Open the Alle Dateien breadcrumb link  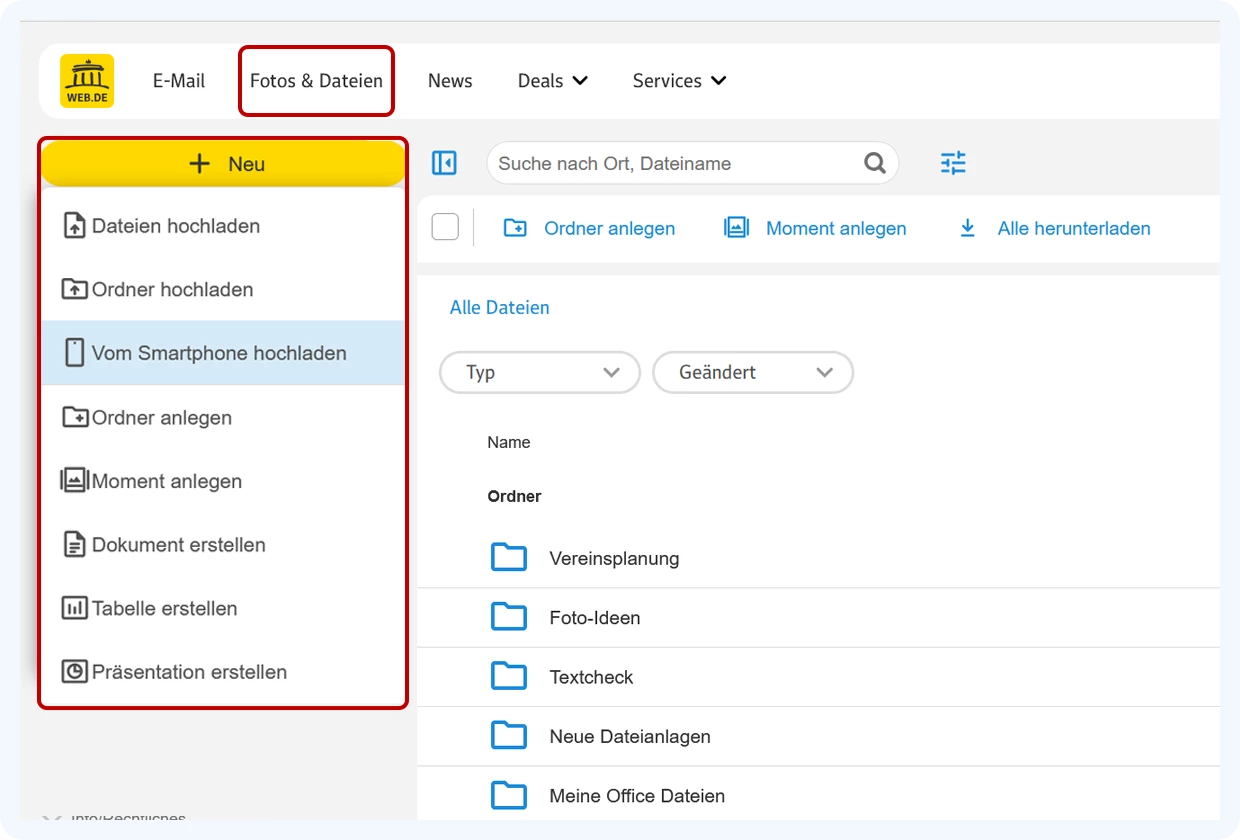pos(499,307)
